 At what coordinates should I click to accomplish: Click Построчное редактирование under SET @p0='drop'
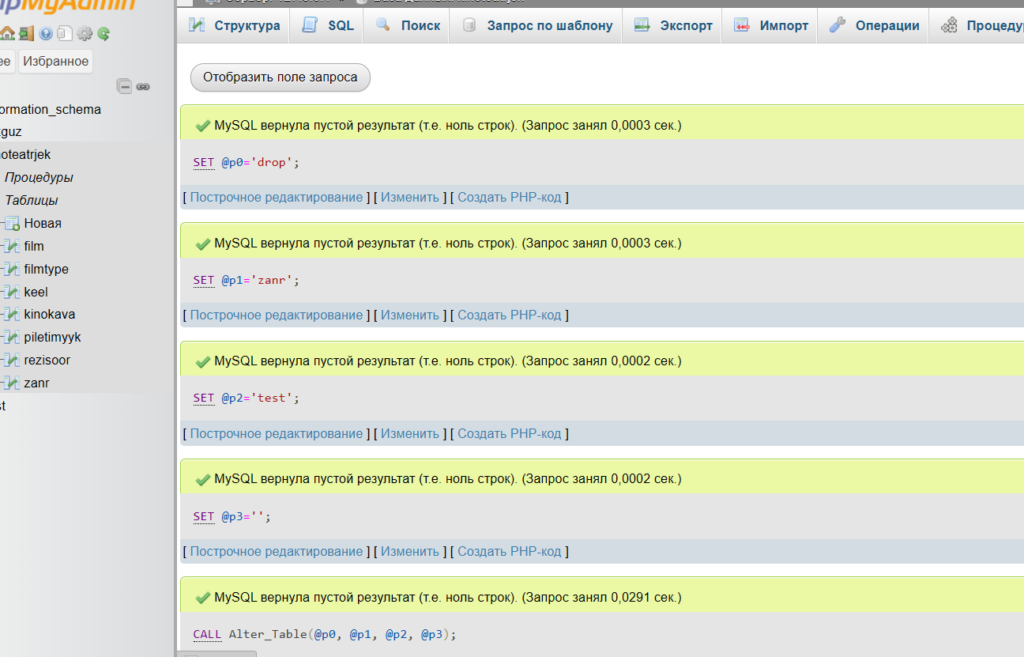276,197
